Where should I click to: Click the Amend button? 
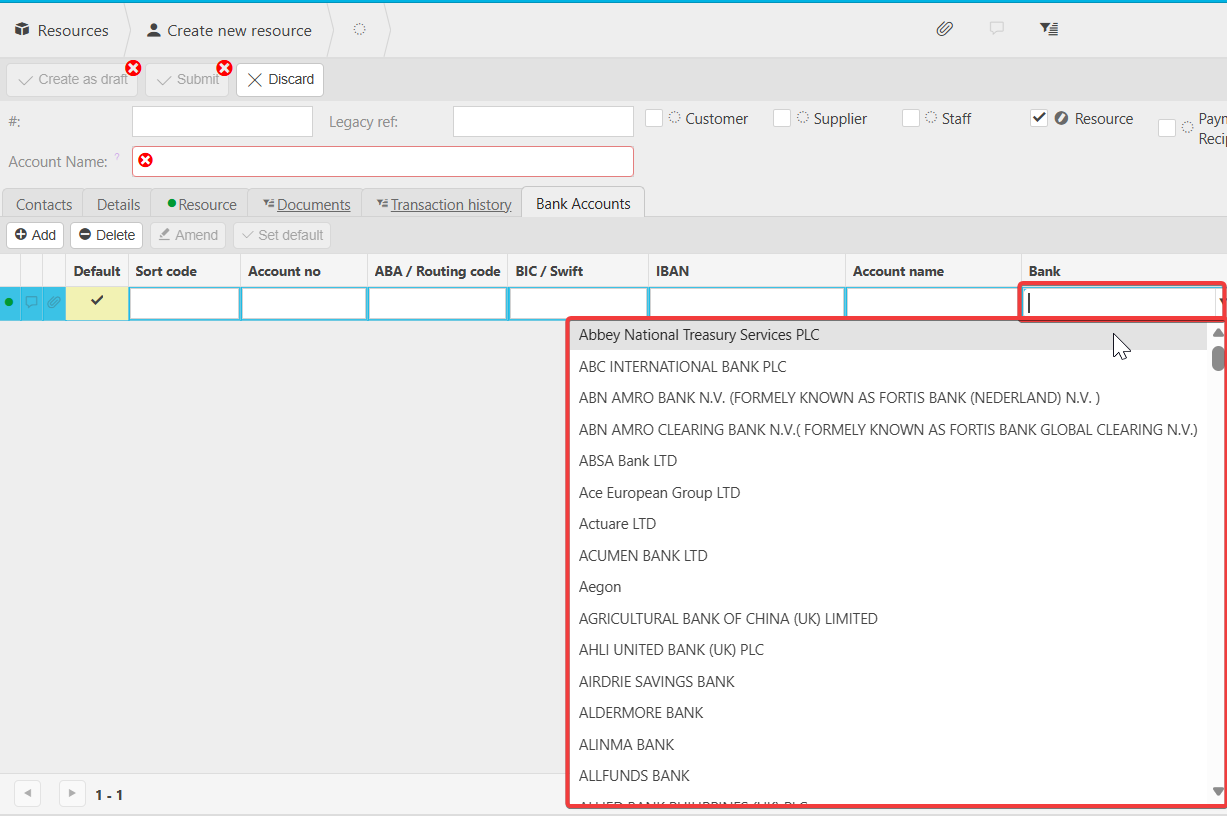tap(188, 235)
